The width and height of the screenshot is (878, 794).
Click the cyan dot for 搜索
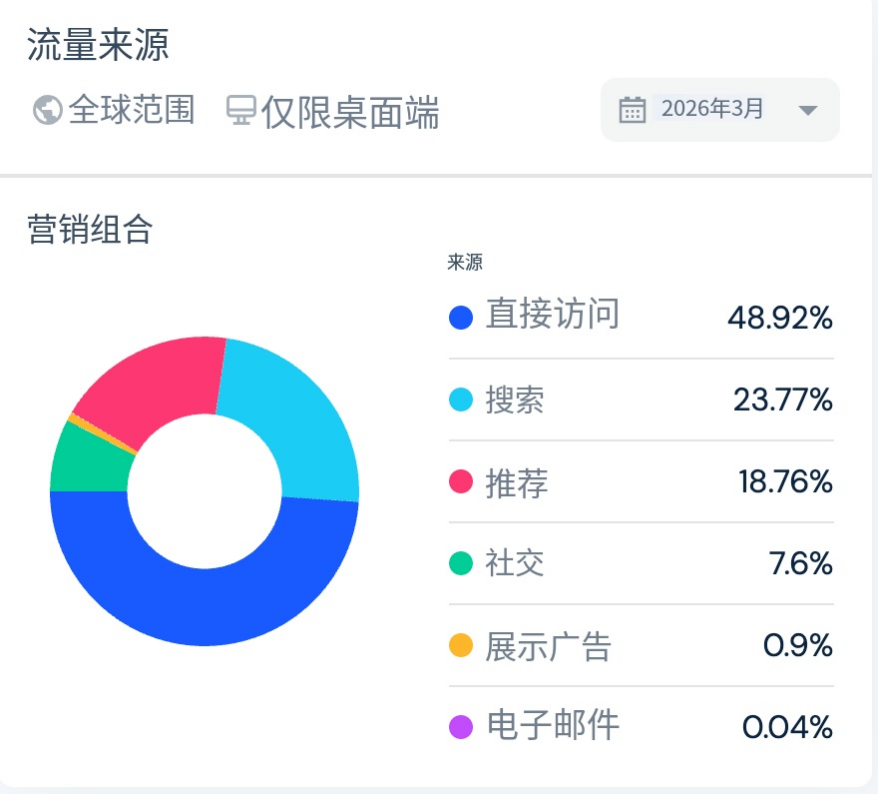[461, 400]
